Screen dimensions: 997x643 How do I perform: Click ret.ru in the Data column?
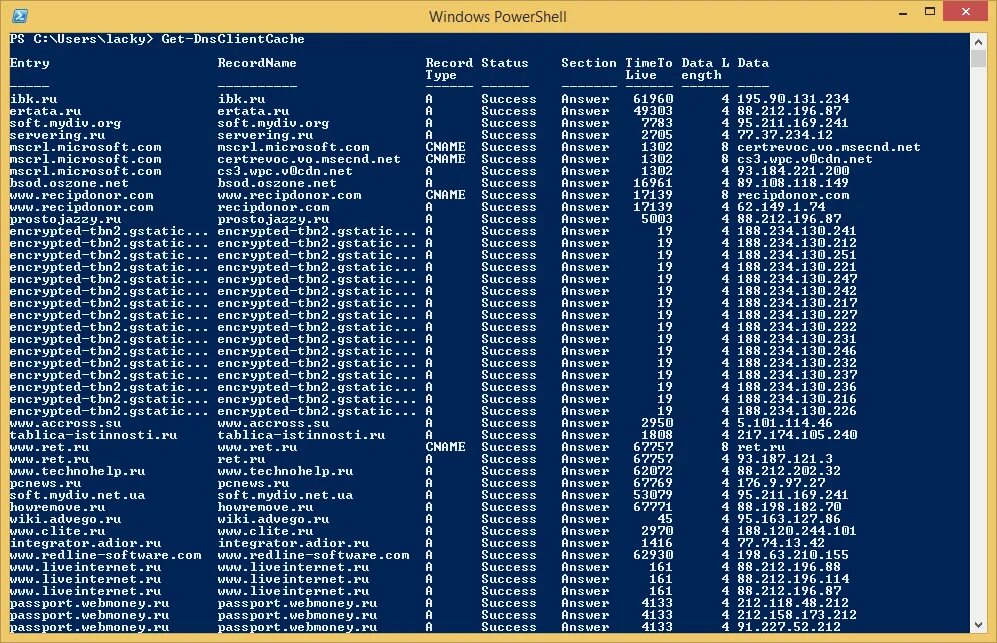[x=761, y=448]
